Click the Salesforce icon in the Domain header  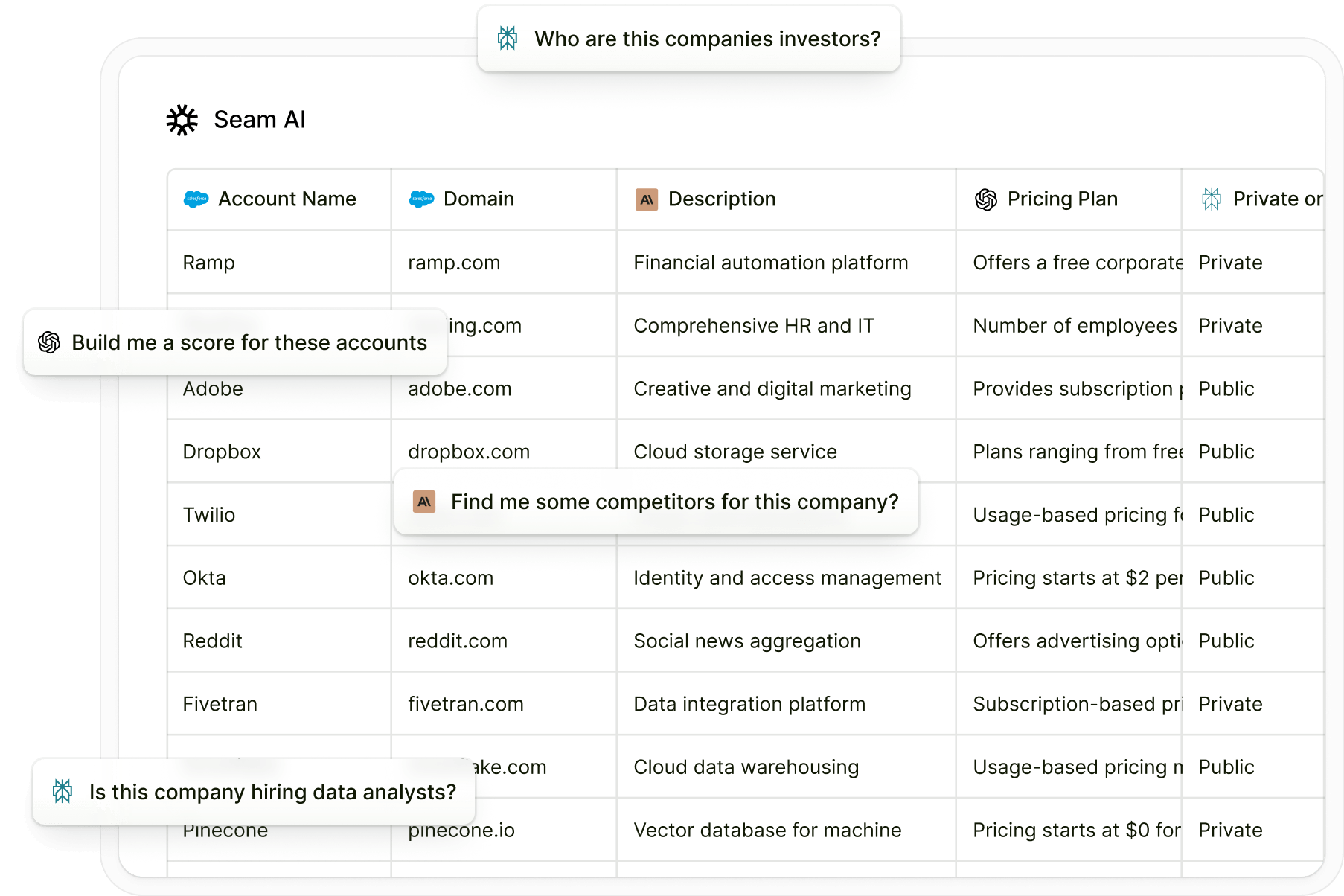coord(422,199)
